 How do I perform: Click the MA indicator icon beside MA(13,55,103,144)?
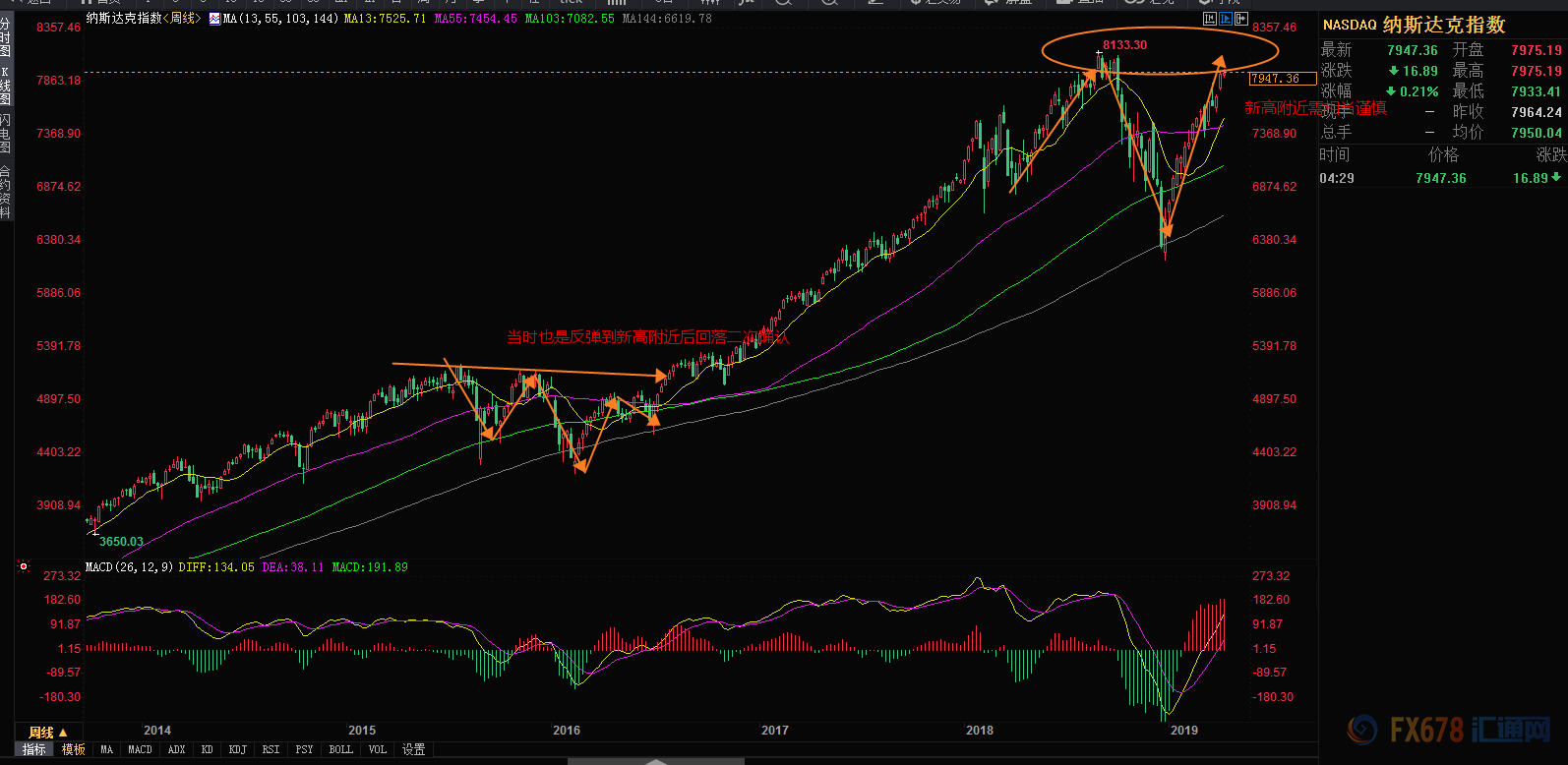tap(214, 19)
